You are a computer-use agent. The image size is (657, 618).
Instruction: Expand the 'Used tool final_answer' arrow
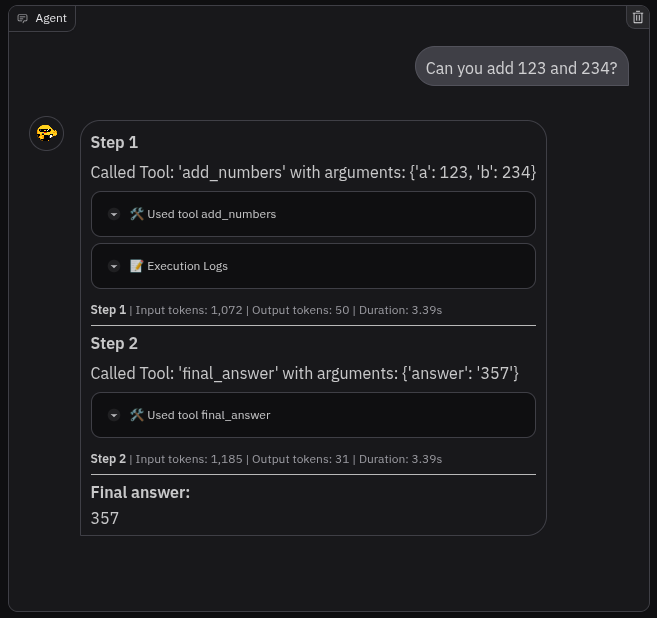coord(114,415)
